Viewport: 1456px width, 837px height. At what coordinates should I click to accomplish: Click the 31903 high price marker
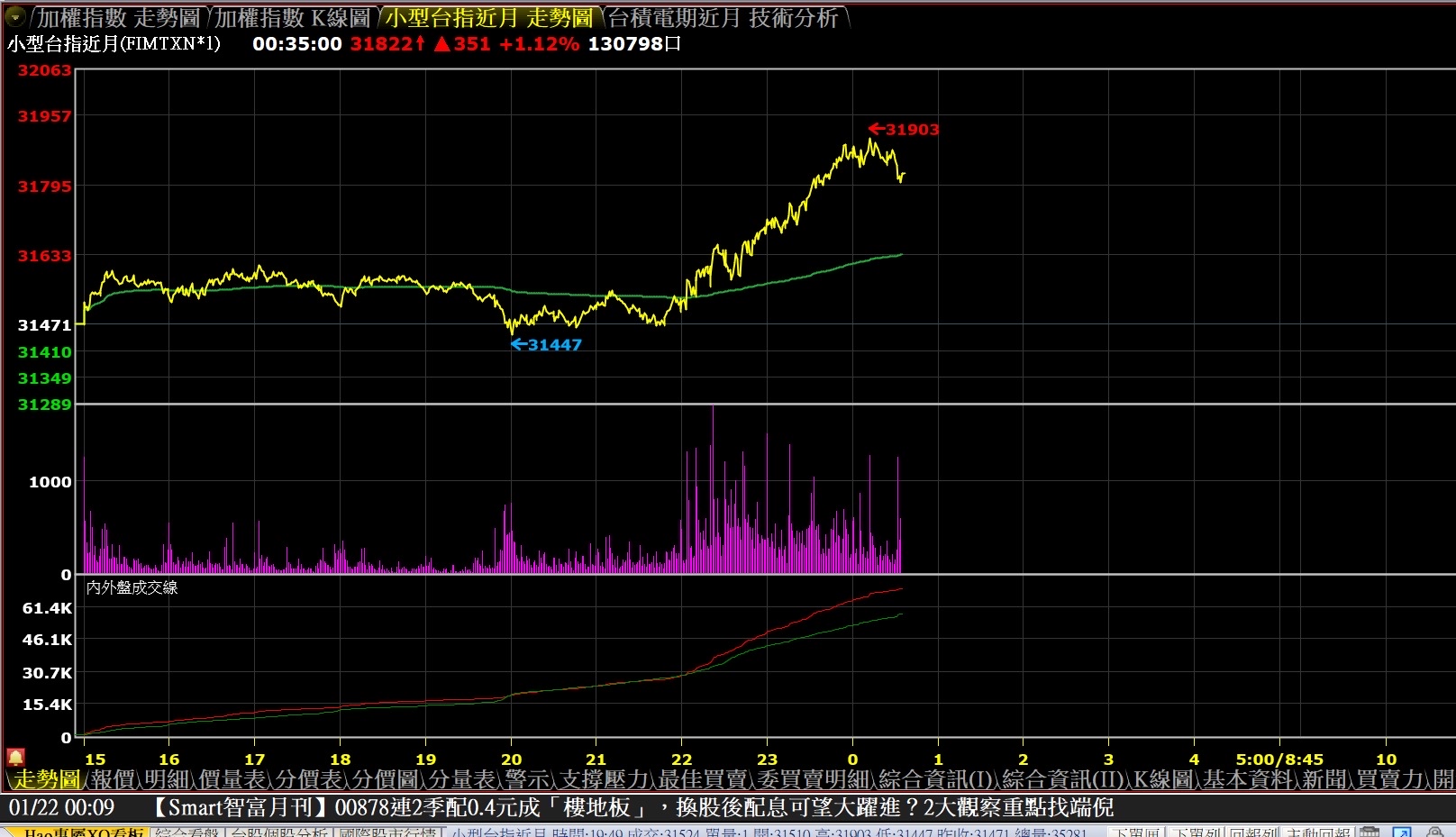[x=904, y=129]
